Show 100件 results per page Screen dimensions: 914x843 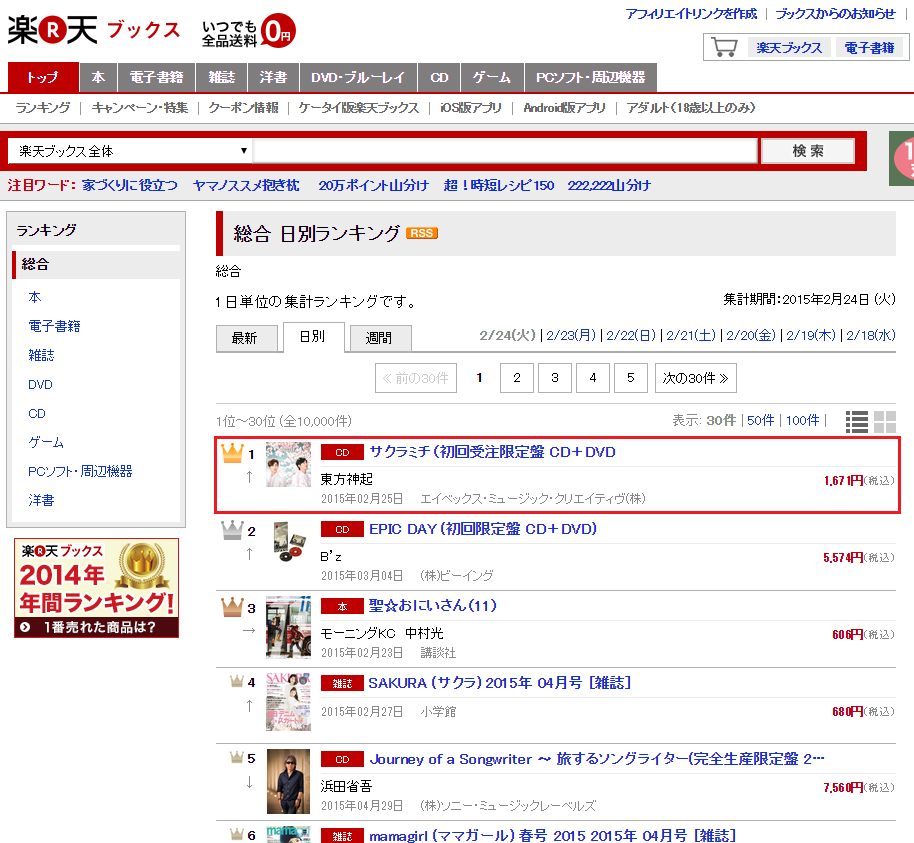pyautogui.click(x=802, y=421)
